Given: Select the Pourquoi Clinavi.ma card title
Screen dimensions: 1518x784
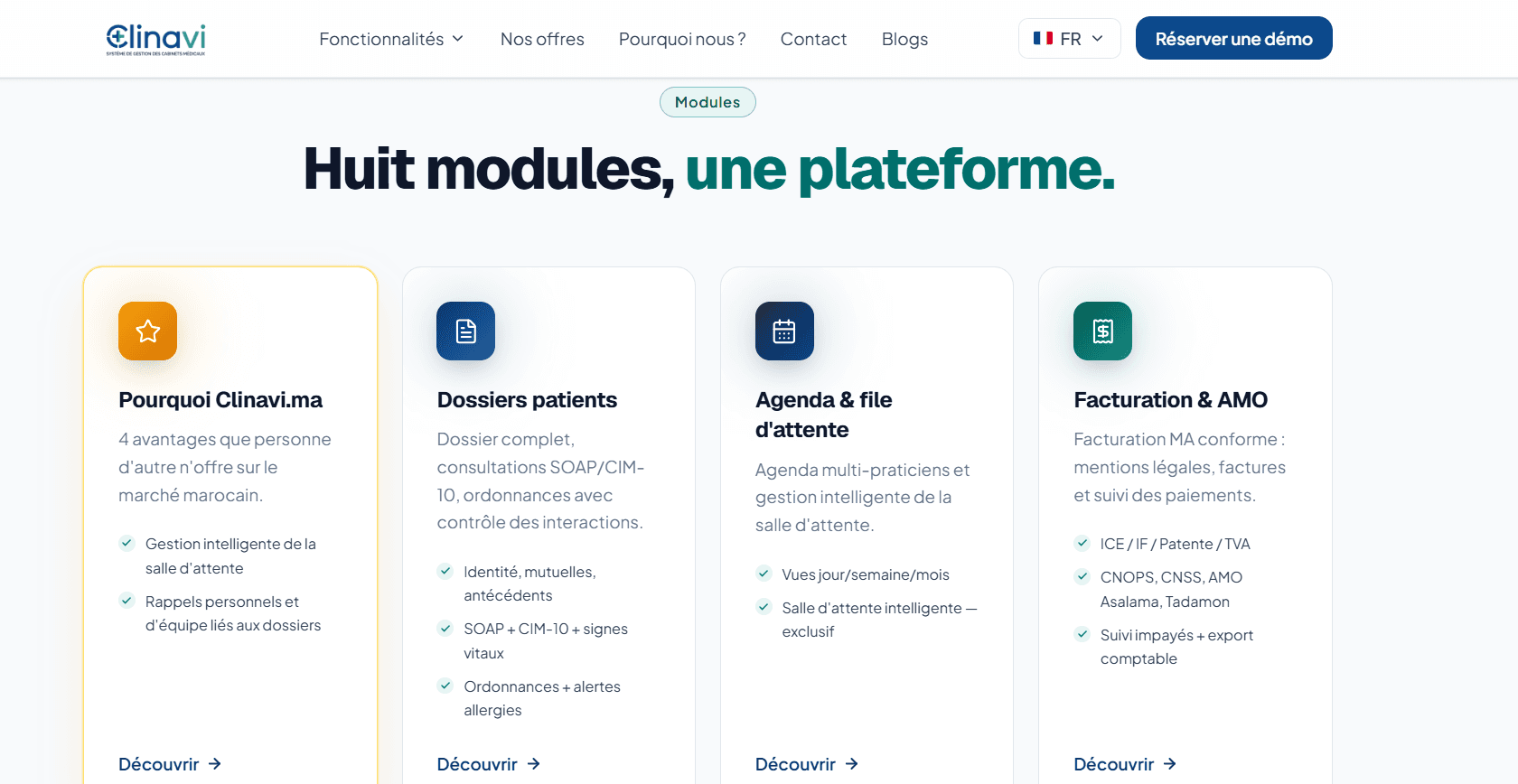Looking at the screenshot, I should coord(220,400).
